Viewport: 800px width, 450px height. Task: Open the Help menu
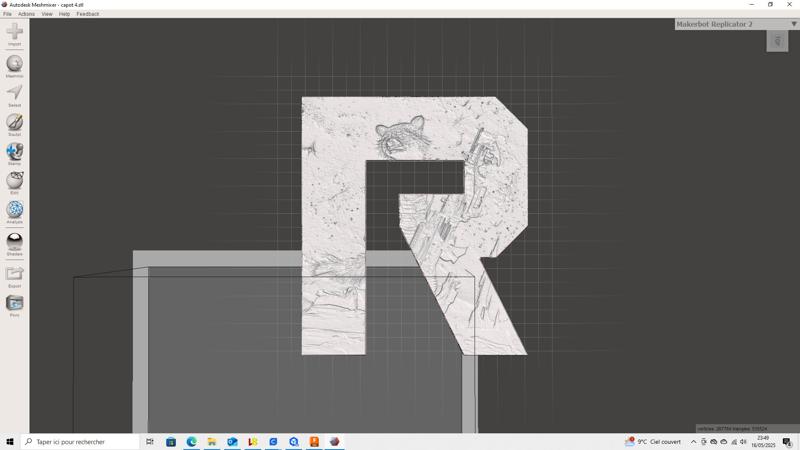pyautogui.click(x=64, y=14)
